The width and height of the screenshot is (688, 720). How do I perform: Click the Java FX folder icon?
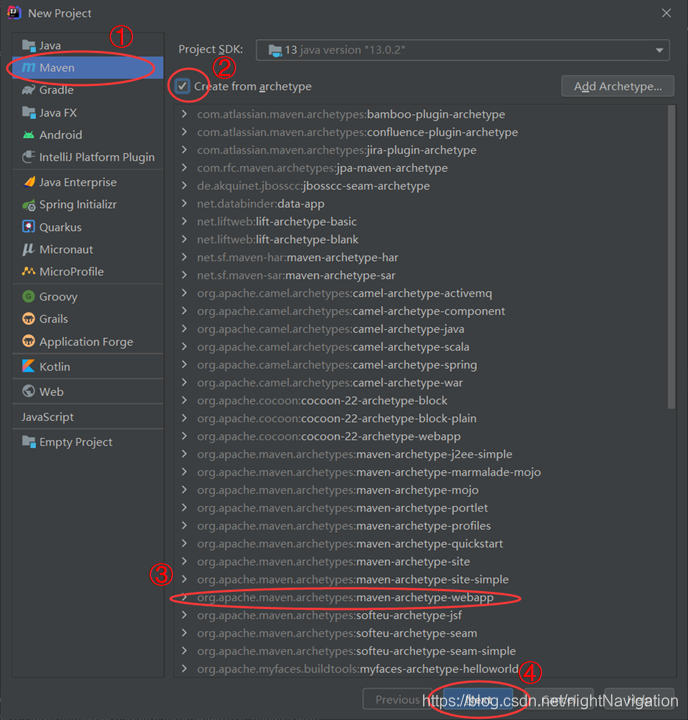coord(28,112)
